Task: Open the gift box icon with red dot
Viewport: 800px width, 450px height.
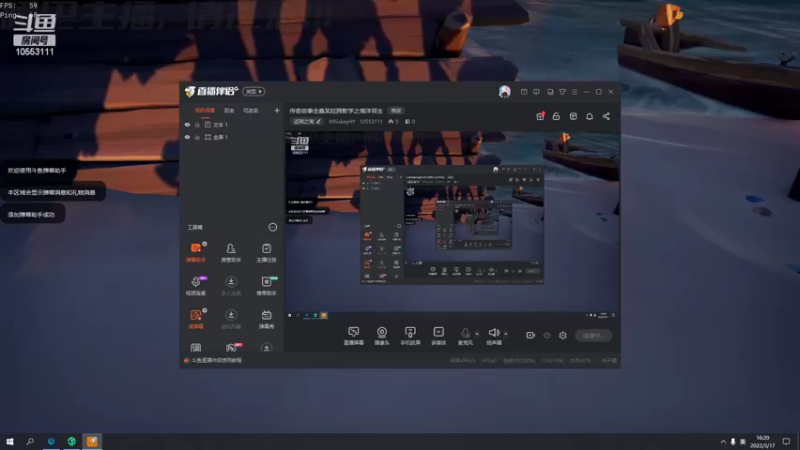Action: (540, 116)
